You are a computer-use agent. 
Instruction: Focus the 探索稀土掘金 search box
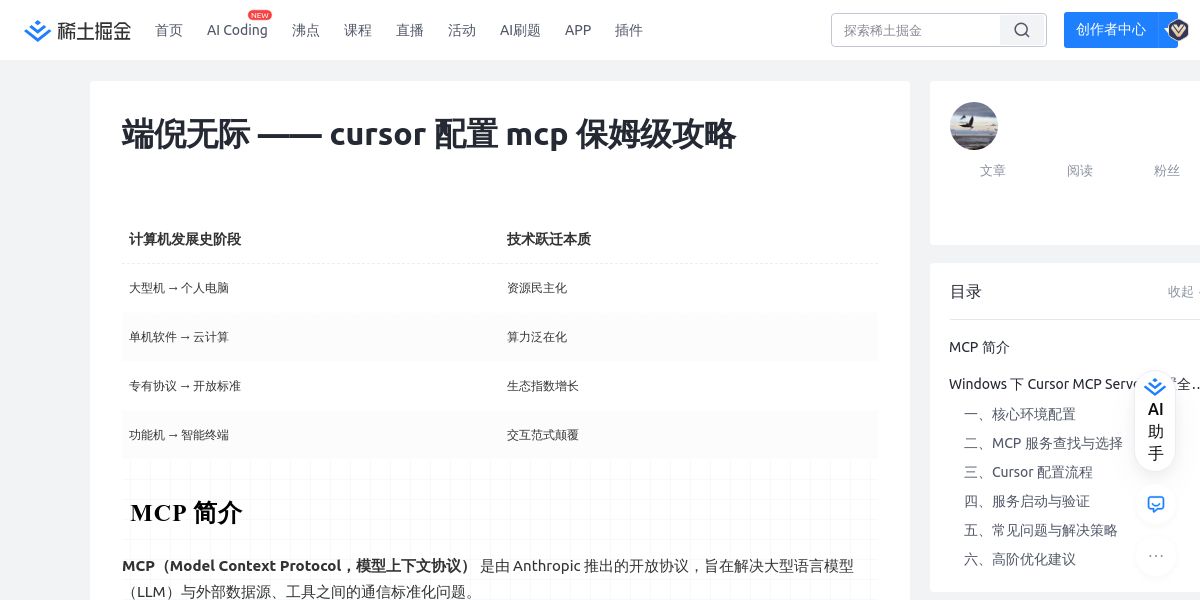pos(915,30)
